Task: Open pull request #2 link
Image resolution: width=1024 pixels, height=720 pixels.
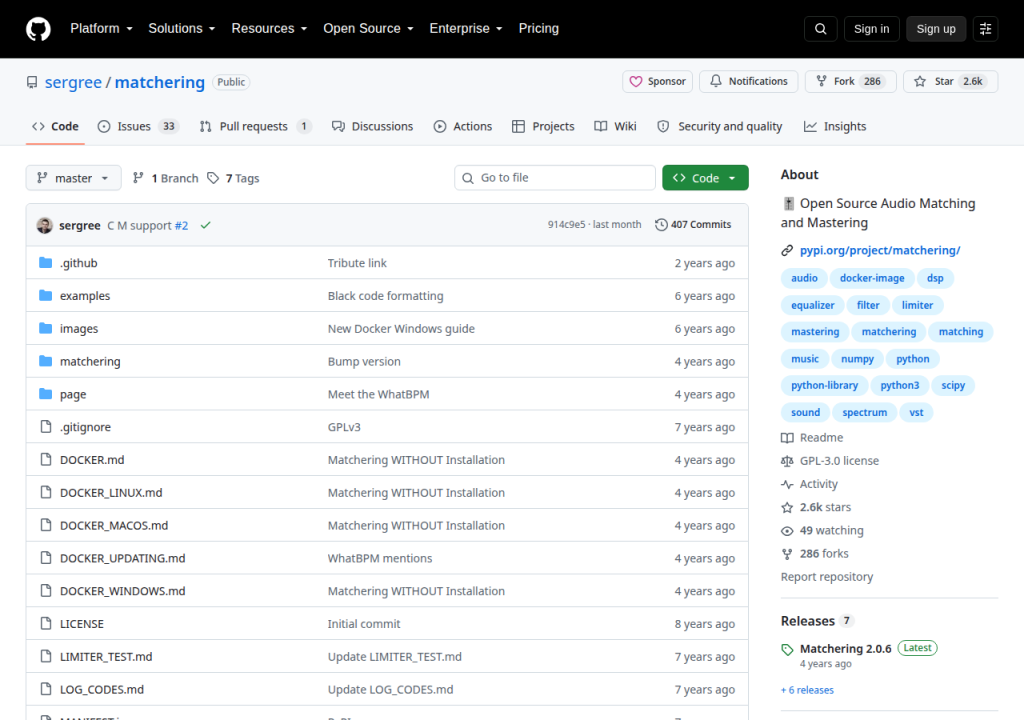Action: click(181, 225)
